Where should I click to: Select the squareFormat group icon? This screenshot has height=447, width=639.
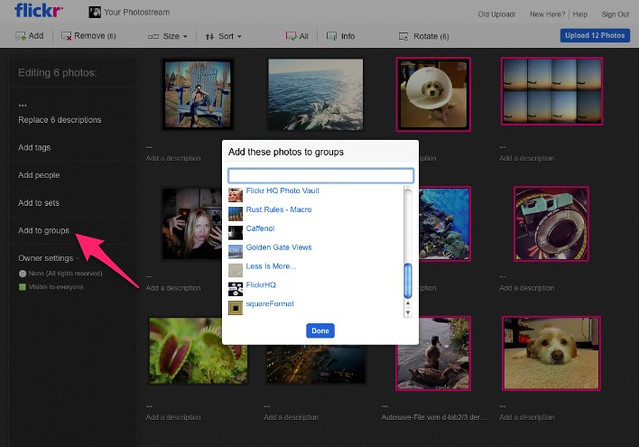coord(235,305)
